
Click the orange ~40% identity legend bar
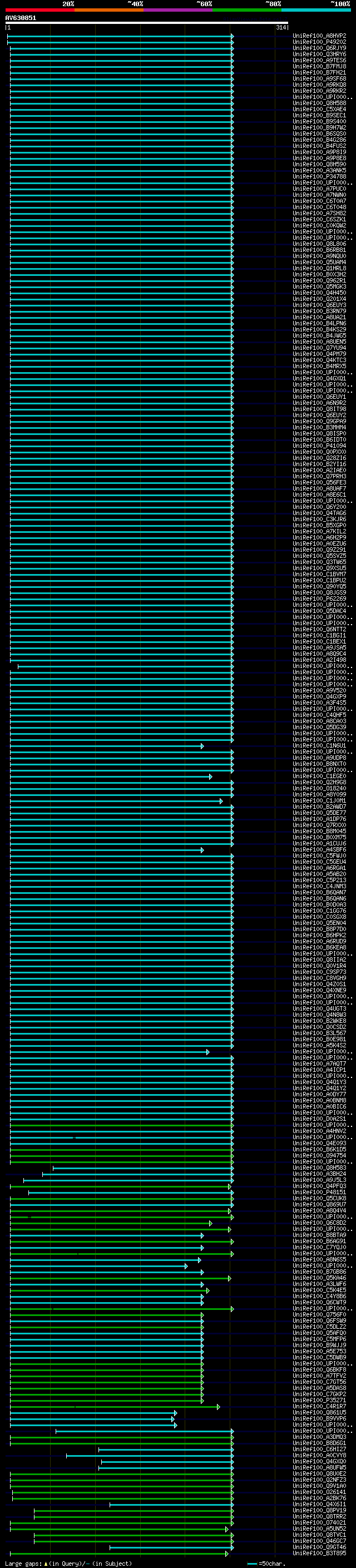point(109,10)
